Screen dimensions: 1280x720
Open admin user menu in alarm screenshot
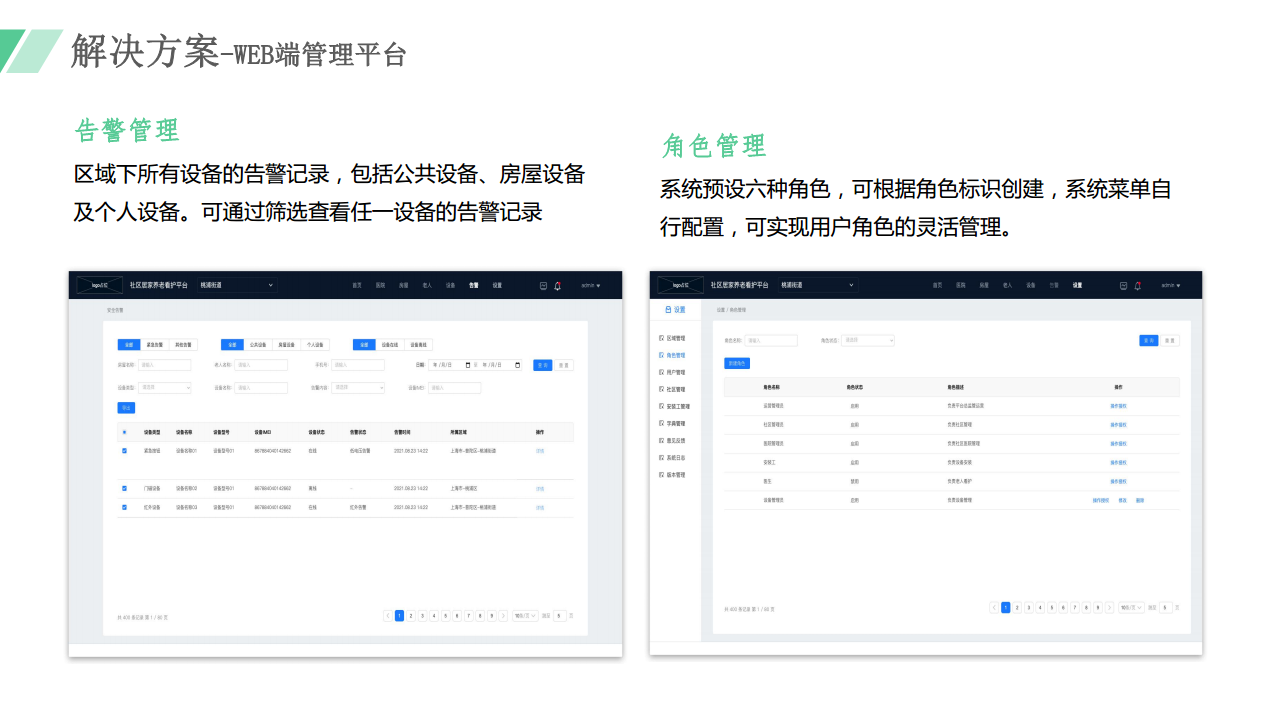coord(591,285)
